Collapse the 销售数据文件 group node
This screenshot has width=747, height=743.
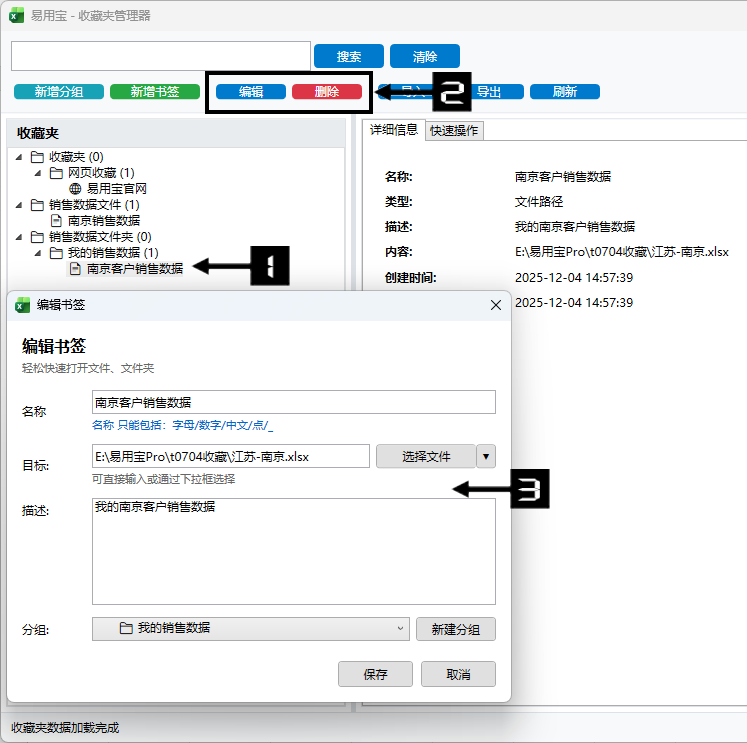coord(19,205)
